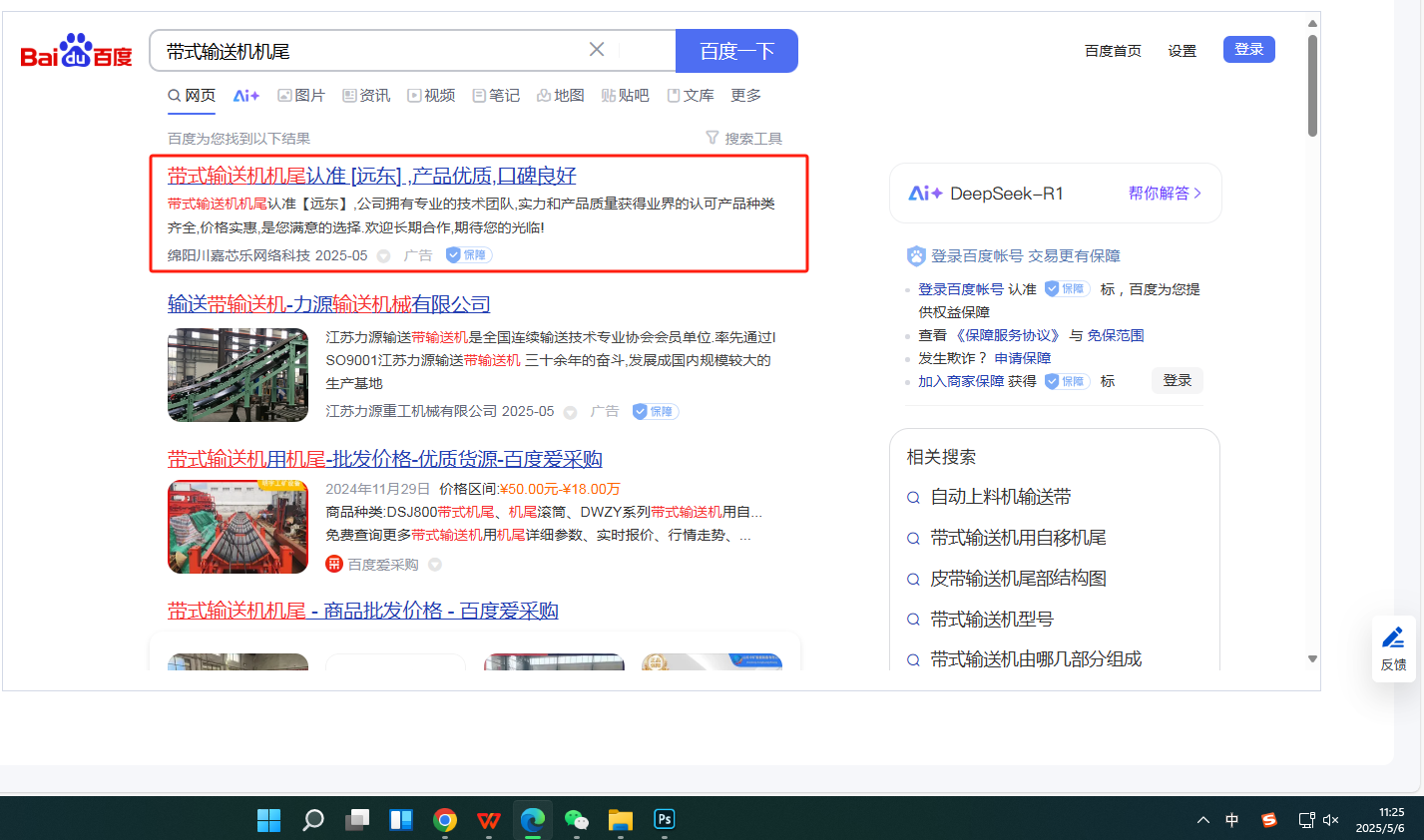The width and height of the screenshot is (1424, 840).
Task: Open the feedback pencil icon
Action: (1393, 638)
